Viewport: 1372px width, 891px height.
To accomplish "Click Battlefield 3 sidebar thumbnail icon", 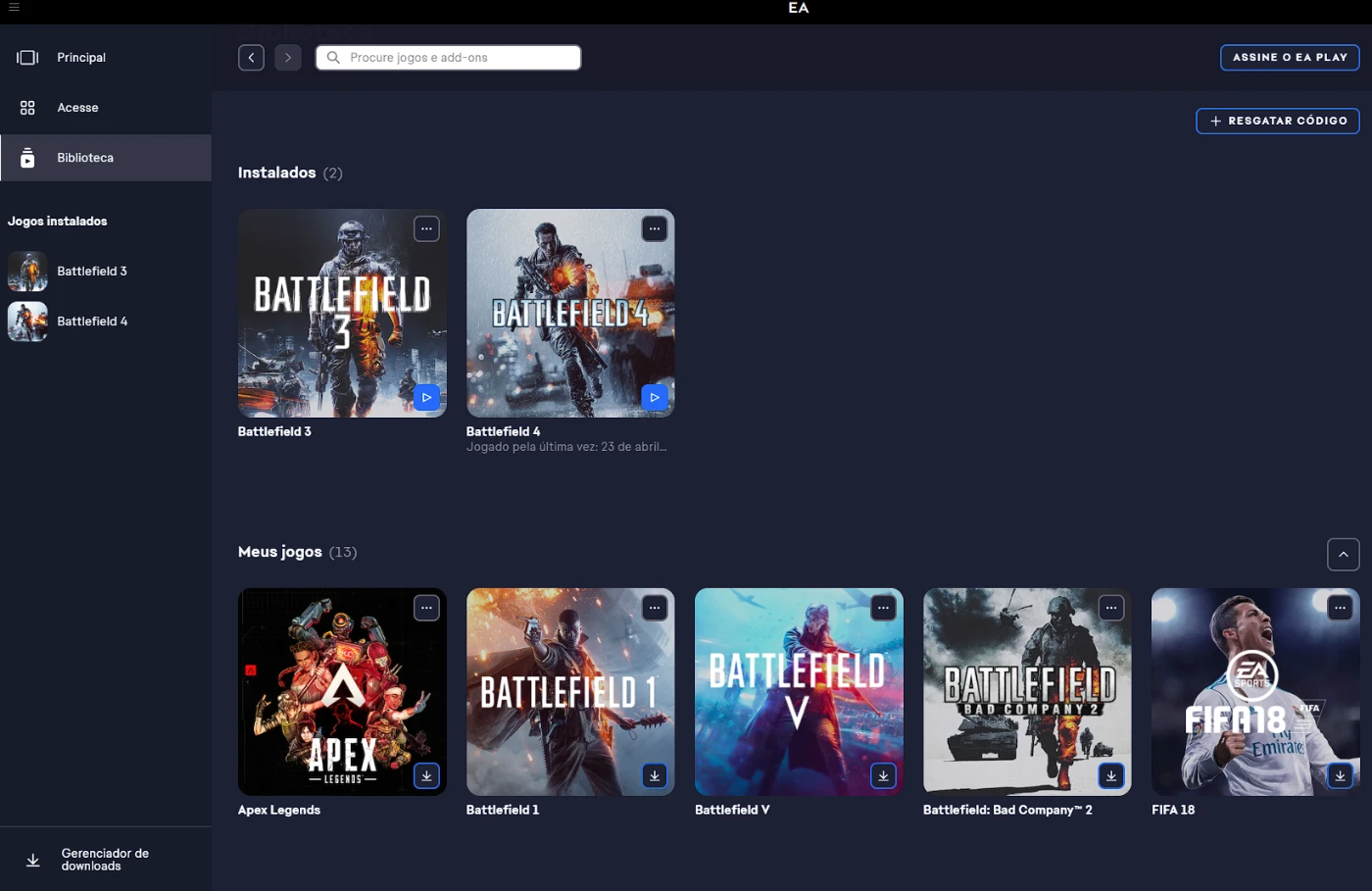I will point(27,272).
